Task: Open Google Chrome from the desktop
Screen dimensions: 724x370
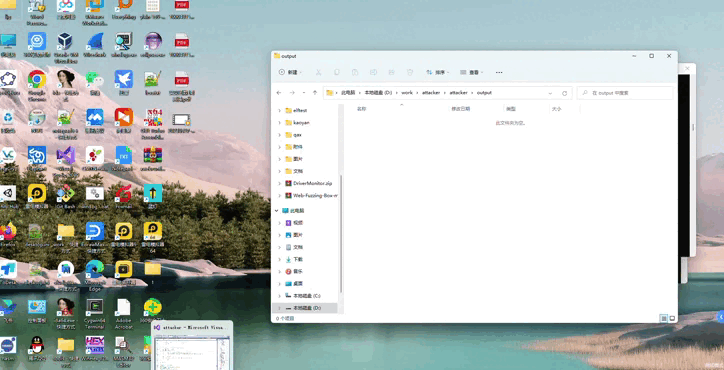Action: [x=36, y=83]
